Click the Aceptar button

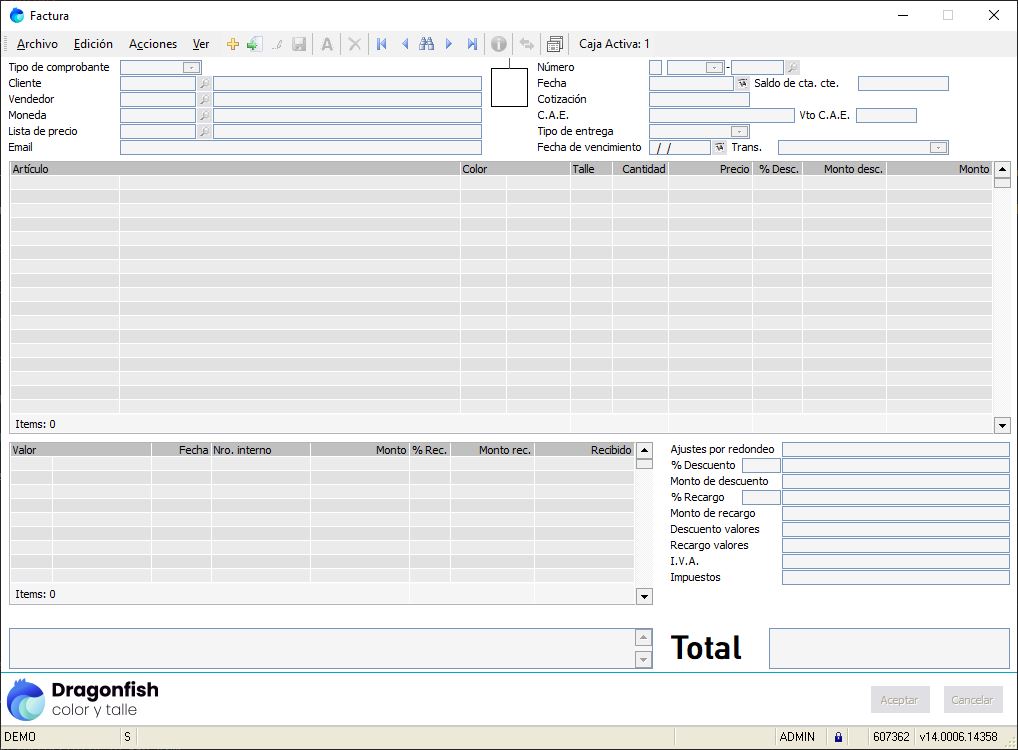900,700
